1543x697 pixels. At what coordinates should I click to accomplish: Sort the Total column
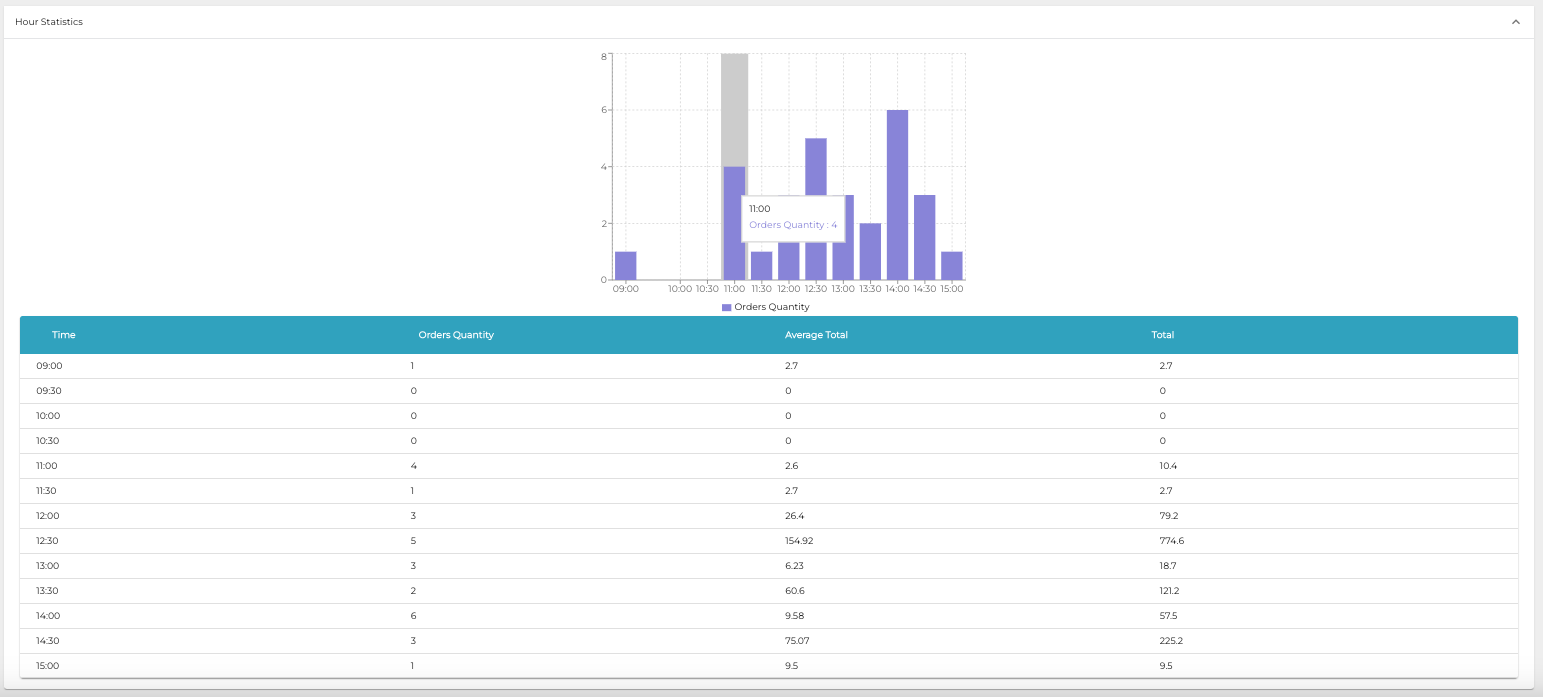pos(1162,335)
